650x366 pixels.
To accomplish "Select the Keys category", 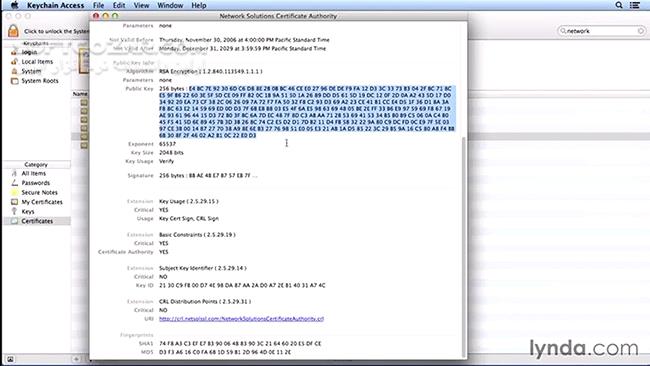I will pos(28,211).
